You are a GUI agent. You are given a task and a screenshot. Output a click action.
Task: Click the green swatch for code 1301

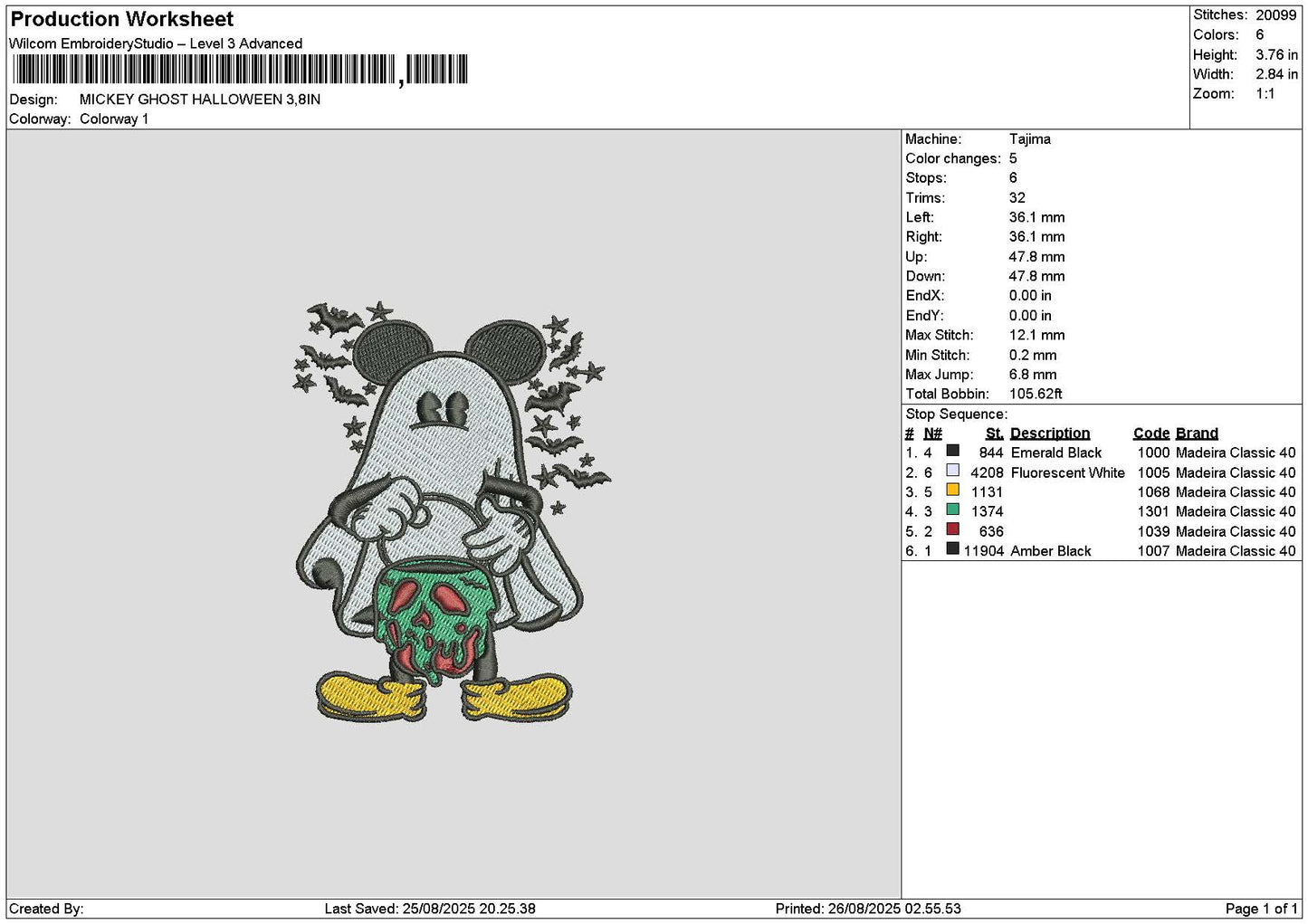pos(952,510)
